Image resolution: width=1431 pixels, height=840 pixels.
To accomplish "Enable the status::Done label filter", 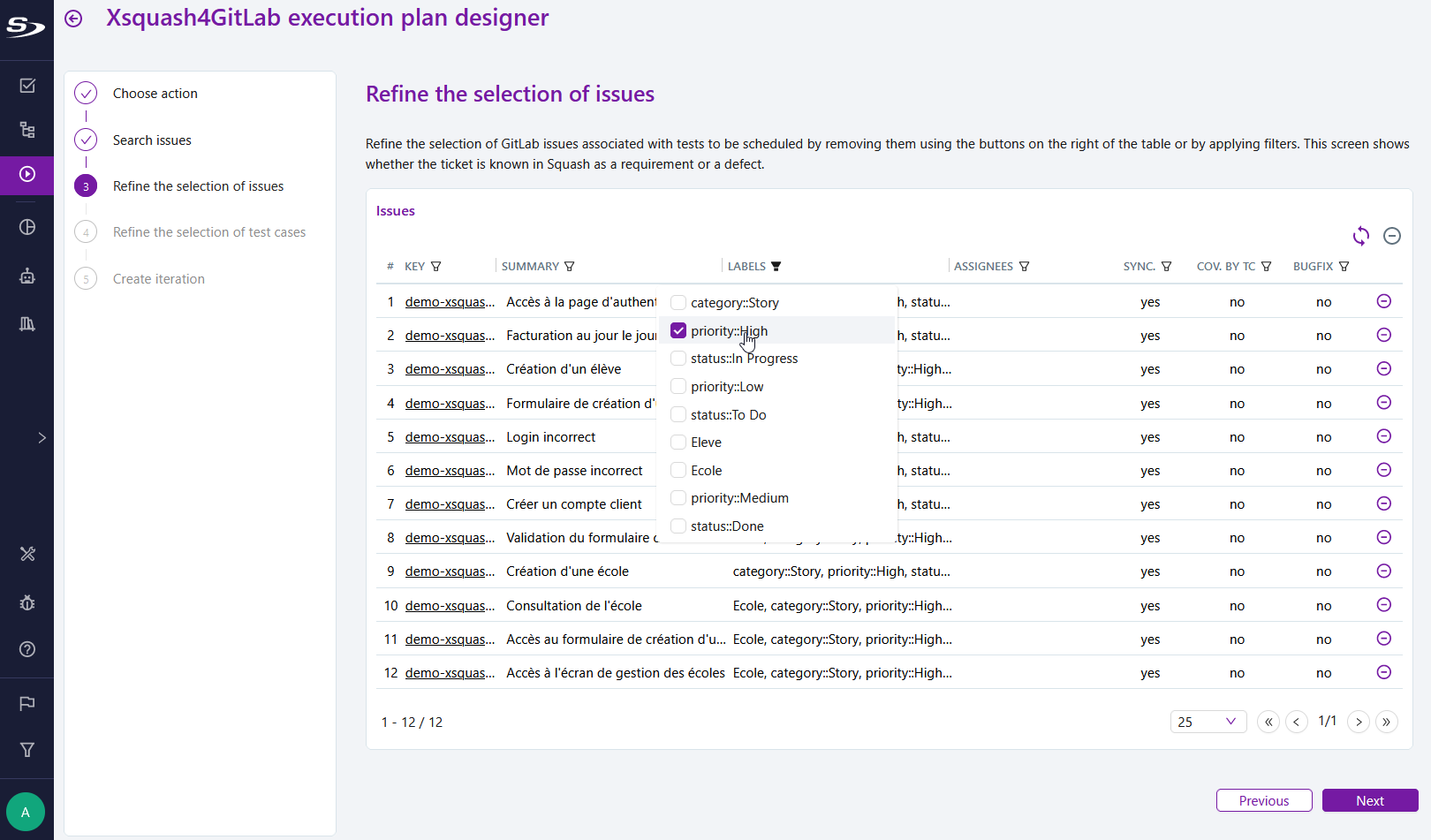I will [678, 526].
